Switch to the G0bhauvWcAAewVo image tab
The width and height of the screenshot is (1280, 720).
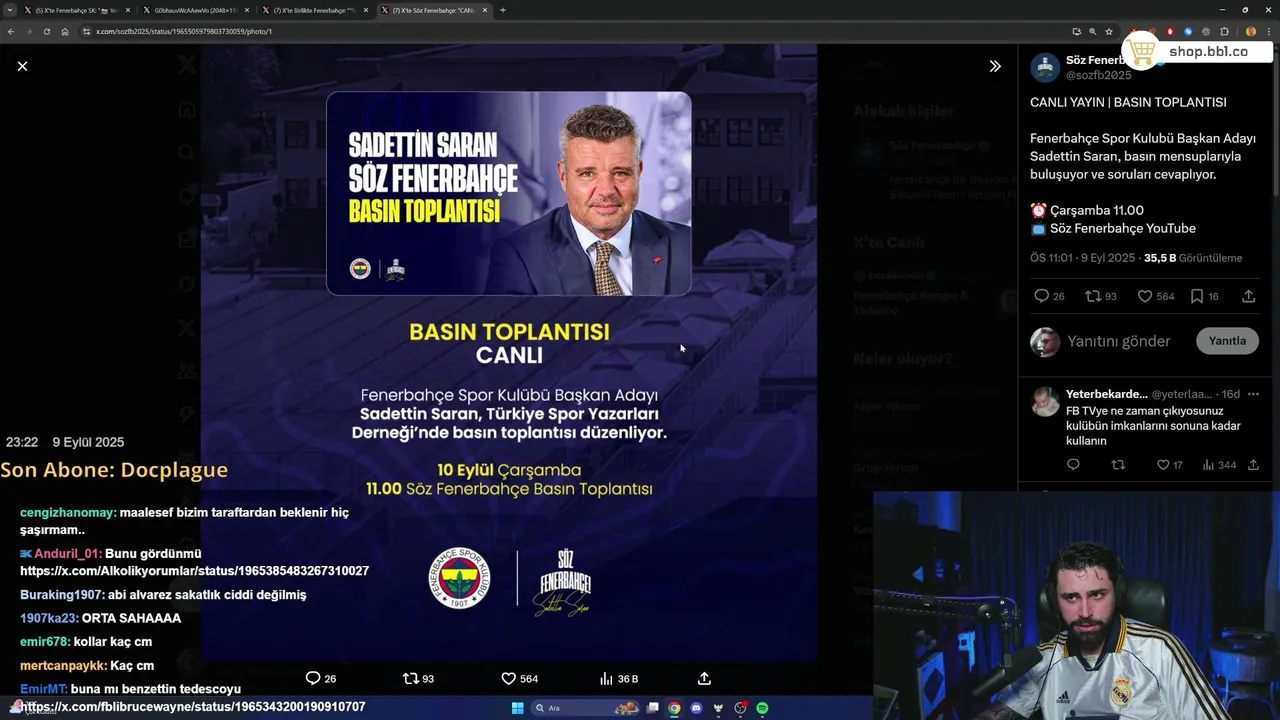click(x=195, y=10)
